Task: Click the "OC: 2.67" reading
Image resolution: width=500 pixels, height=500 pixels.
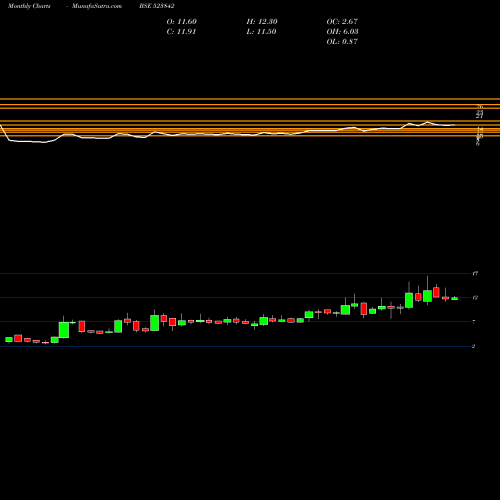Action: (x=342, y=22)
